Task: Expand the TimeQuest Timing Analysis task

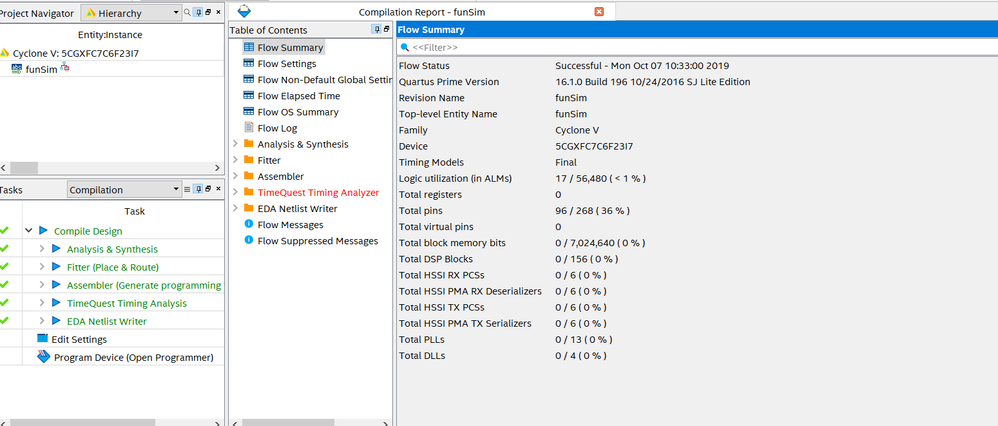Action: (42, 303)
